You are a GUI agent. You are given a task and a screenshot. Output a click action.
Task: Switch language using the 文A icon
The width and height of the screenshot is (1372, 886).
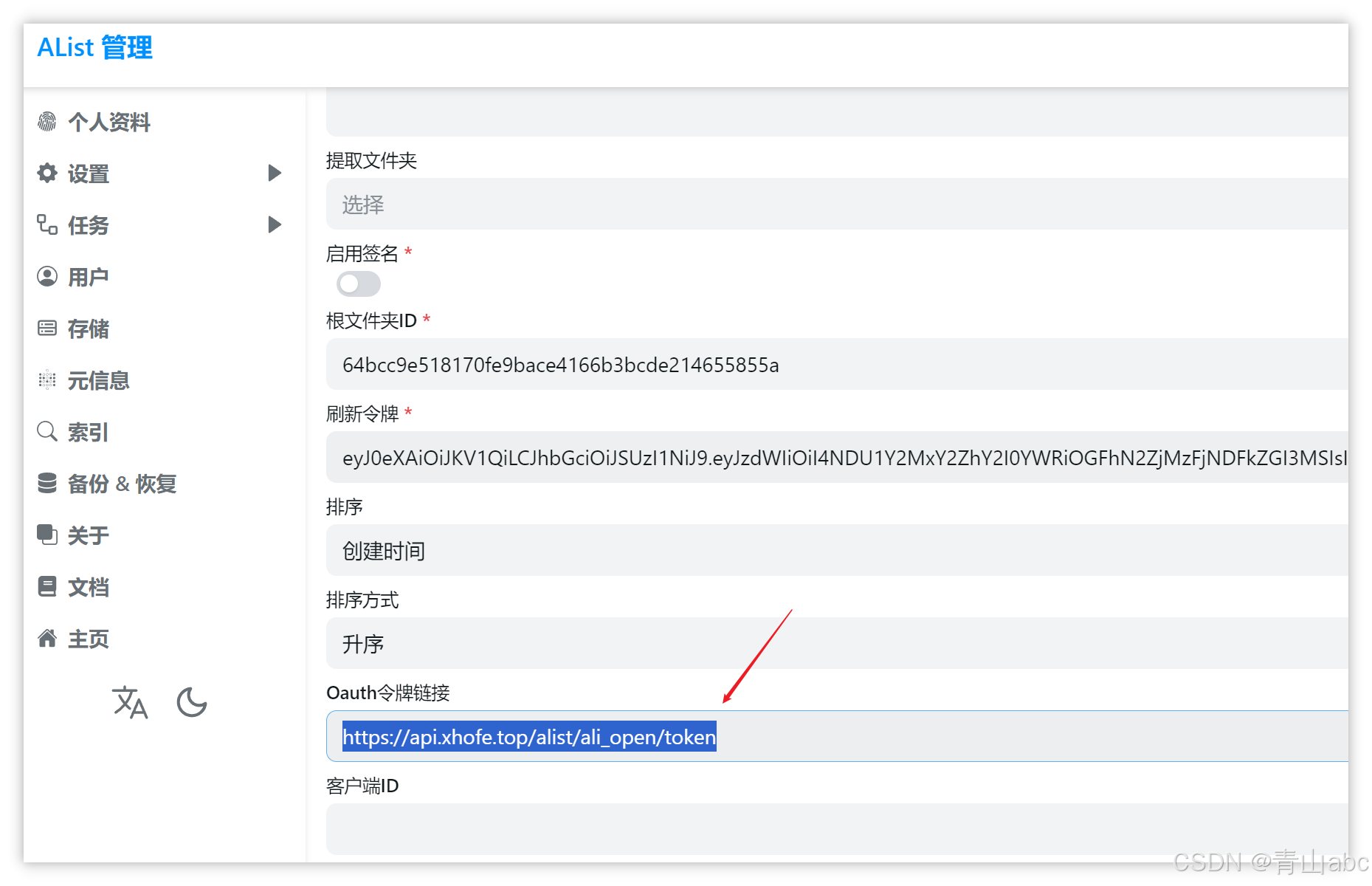pyautogui.click(x=130, y=702)
